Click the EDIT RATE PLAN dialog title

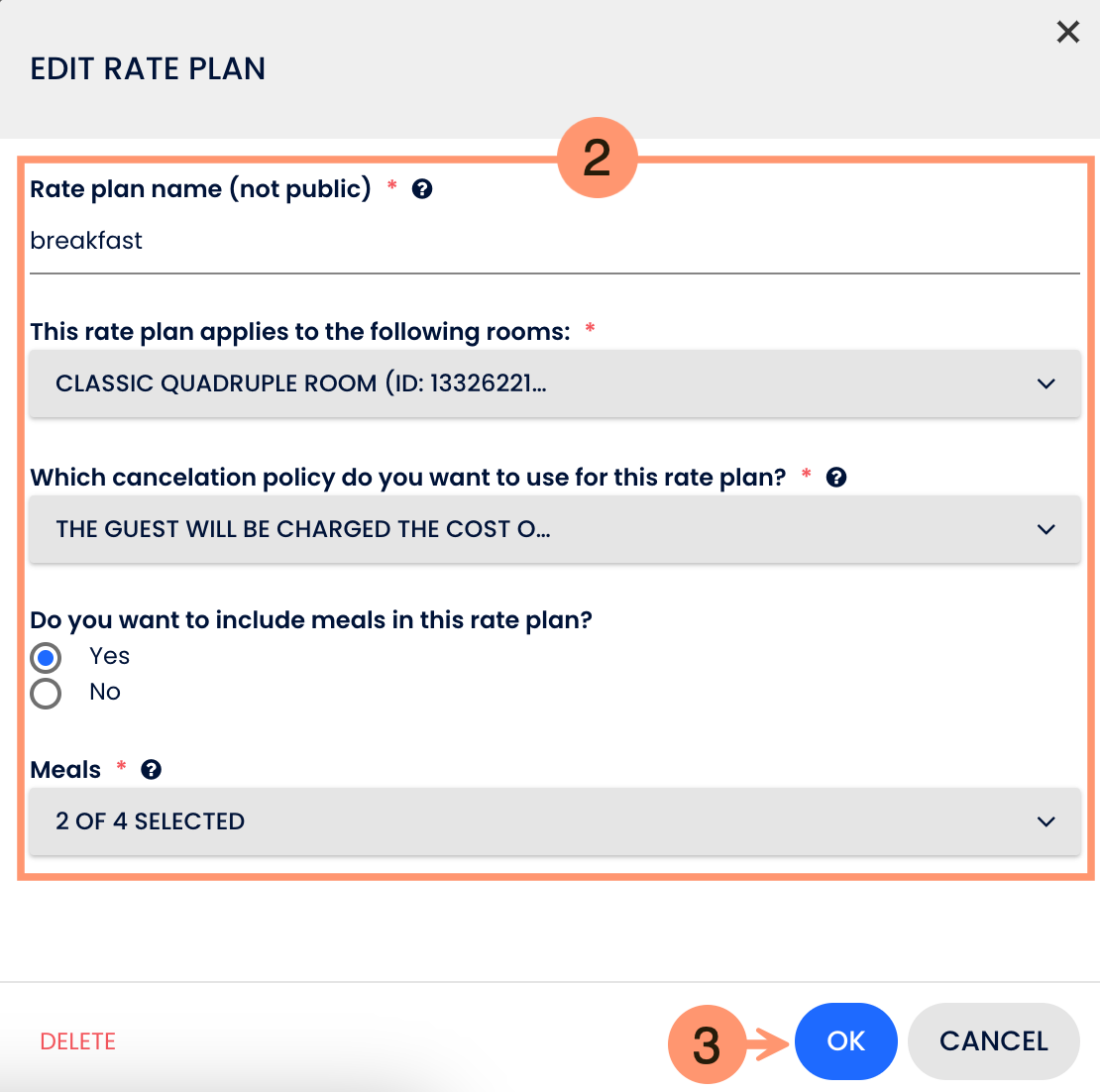[x=148, y=69]
